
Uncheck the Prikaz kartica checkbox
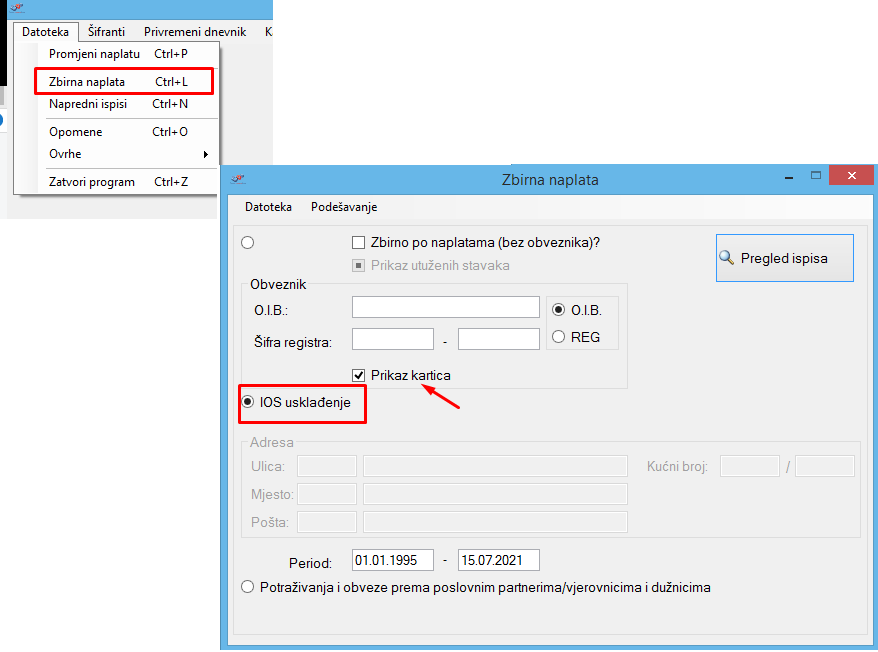[358, 375]
